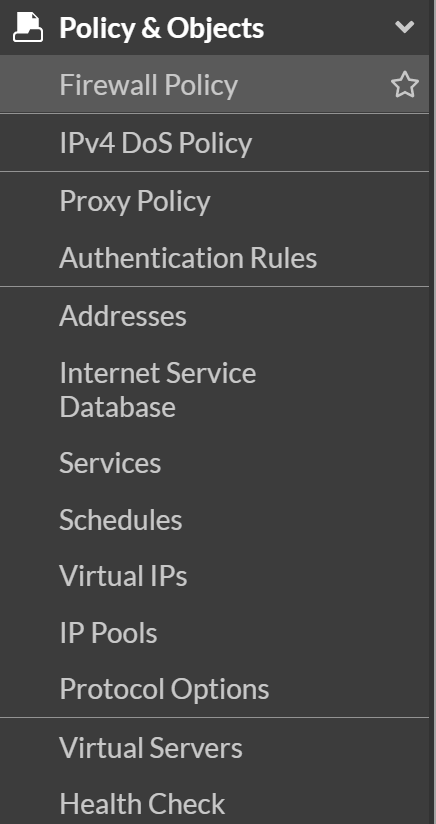Select IP Pools menu entry
The width and height of the screenshot is (436, 824).
pos(214,633)
